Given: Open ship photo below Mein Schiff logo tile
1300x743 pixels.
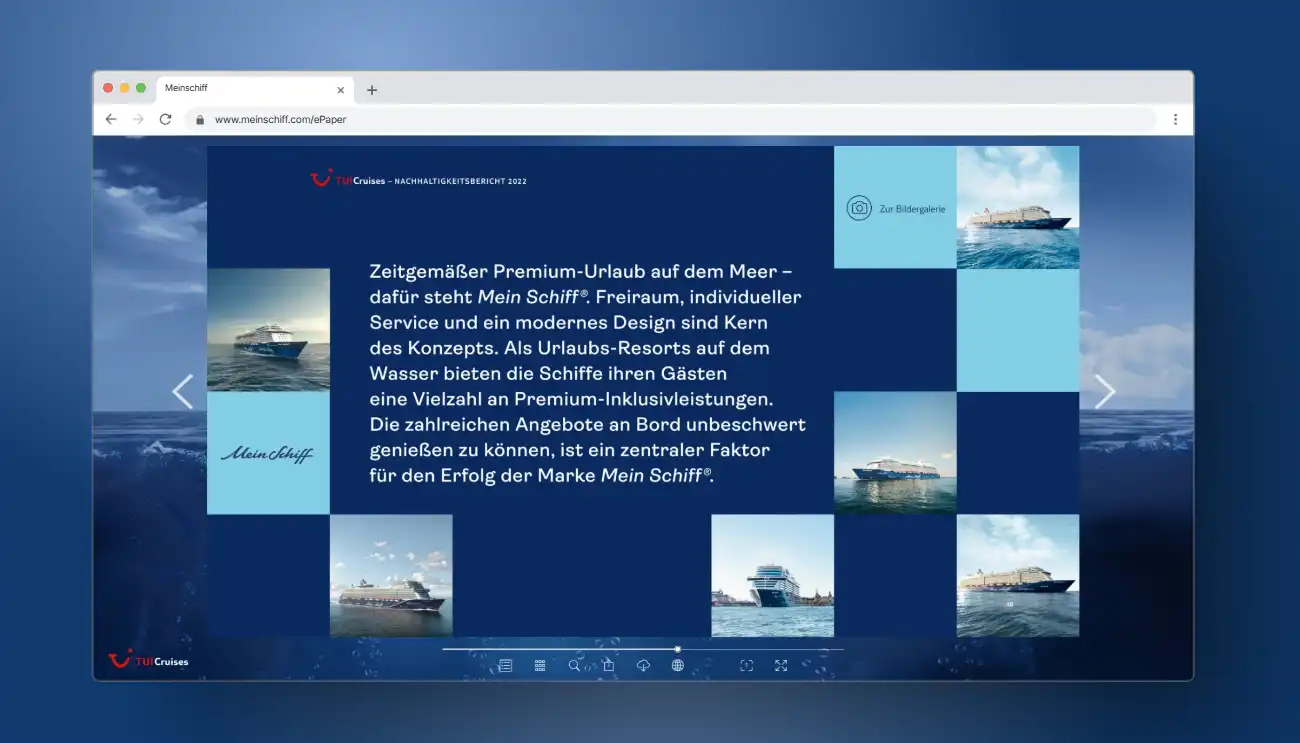Looking at the screenshot, I should (x=391, y=576).
